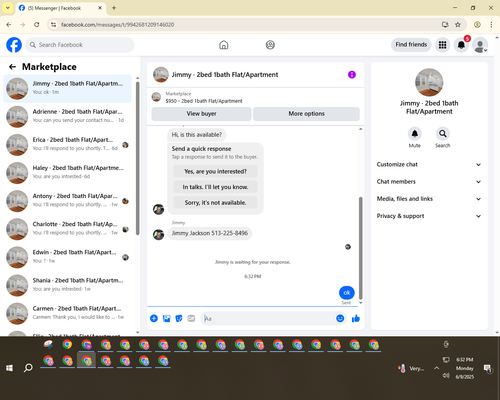
Task: Click the Facebook logo icon
Action: click(14, 45)
